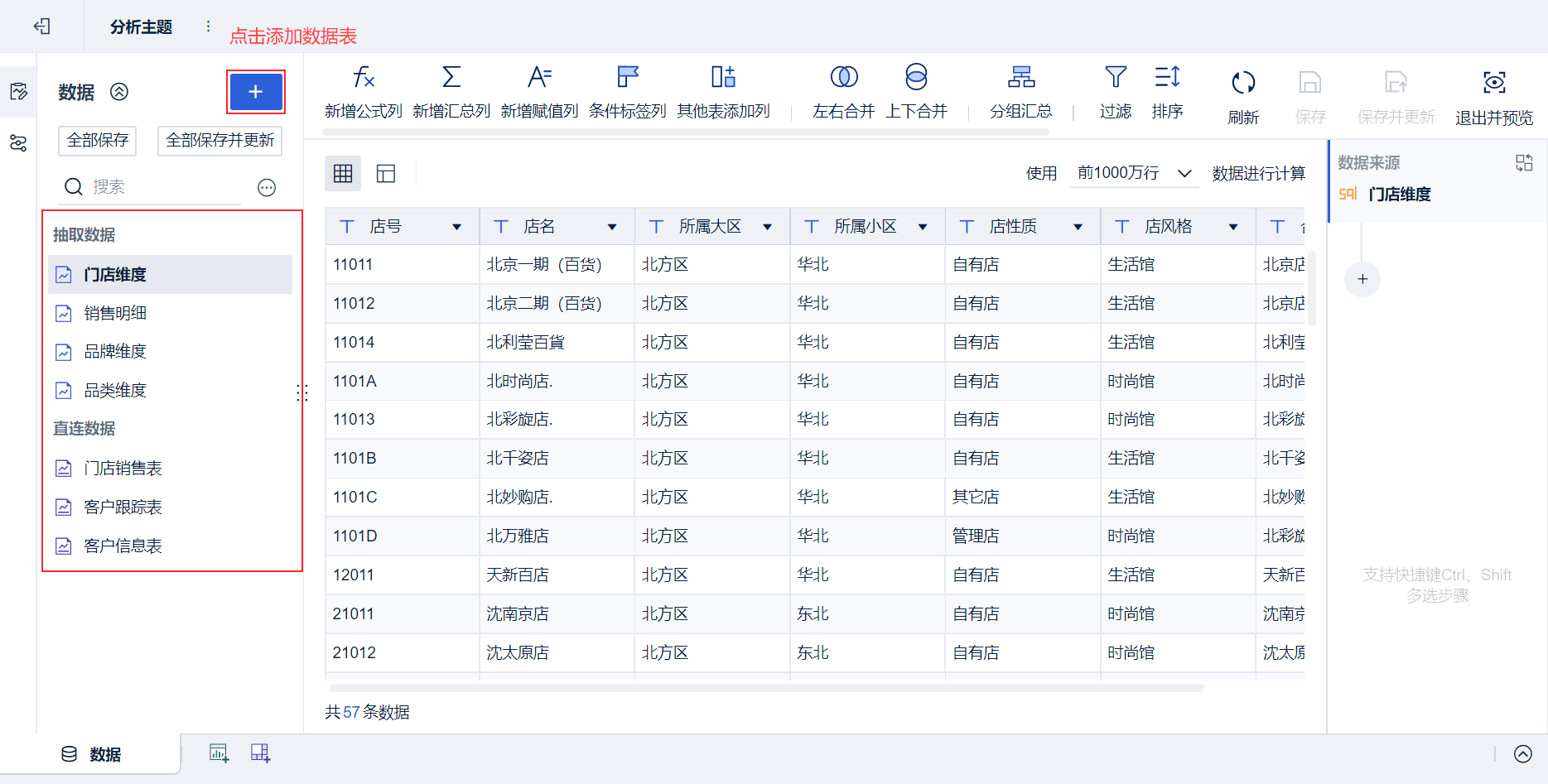Open the 店号 column dropdown menu
1548x784 pixels.
click(456, 227)
